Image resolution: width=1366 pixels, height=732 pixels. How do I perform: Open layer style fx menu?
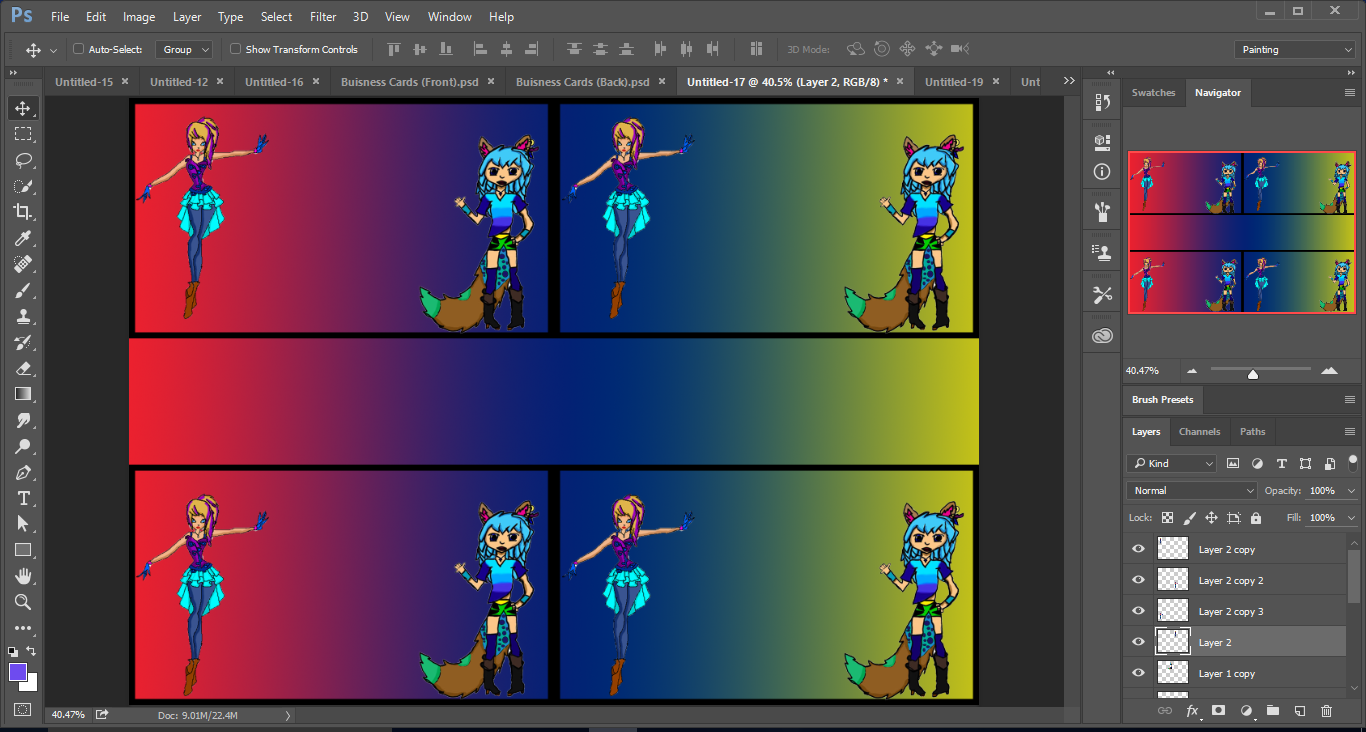point(1192,711)
